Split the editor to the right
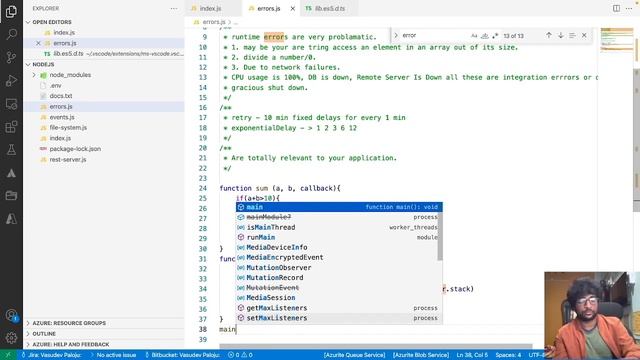640x360 pixels. pyautogui.click(x=616, y=8)
